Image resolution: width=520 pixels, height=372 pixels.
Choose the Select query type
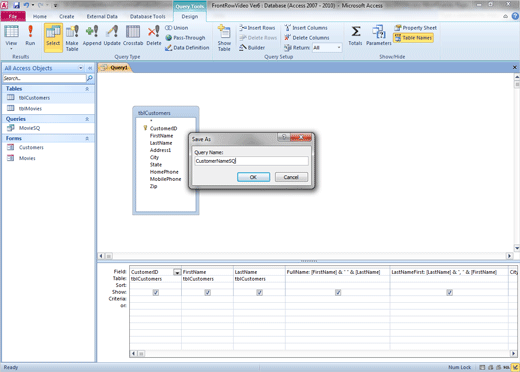tap(53, 37)
